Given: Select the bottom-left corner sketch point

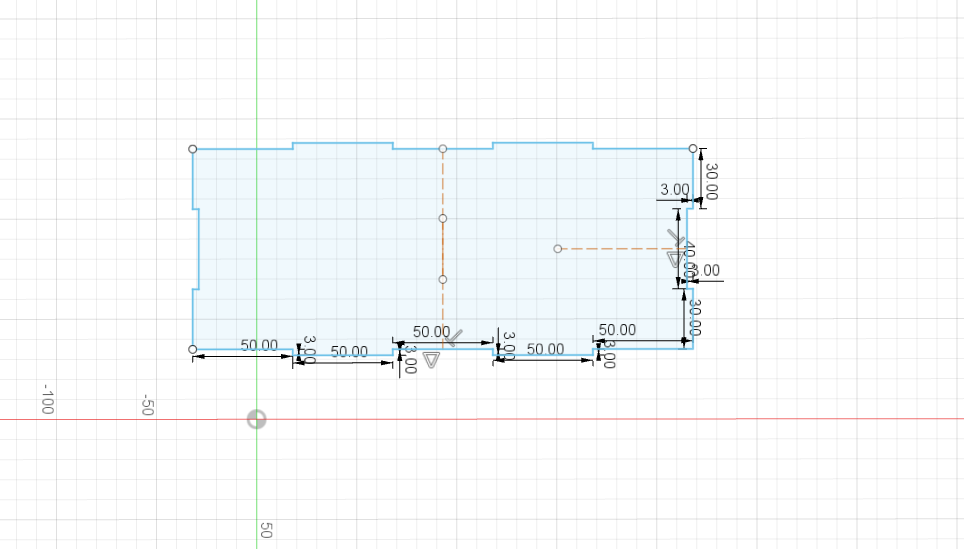Looking at the screenshot, I should coord(192,349).
